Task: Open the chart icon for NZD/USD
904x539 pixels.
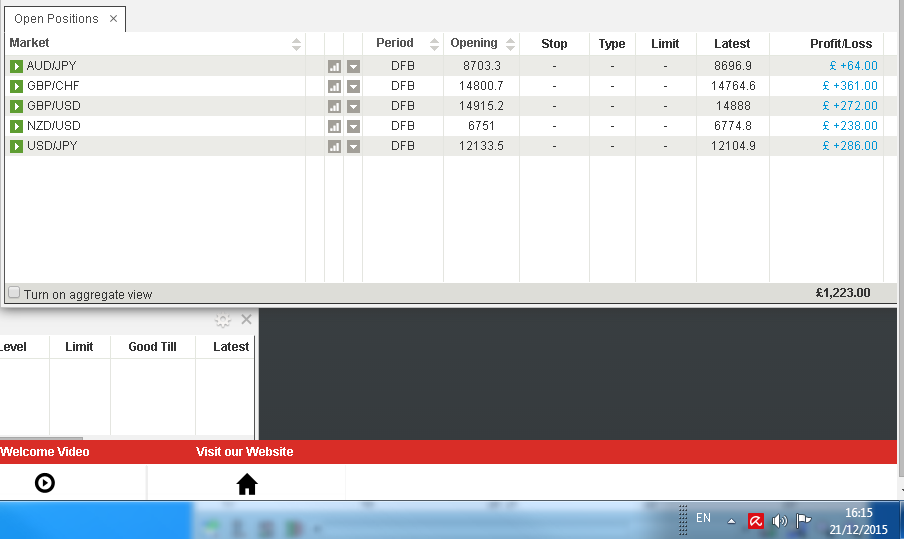Action: click(334, 126)
